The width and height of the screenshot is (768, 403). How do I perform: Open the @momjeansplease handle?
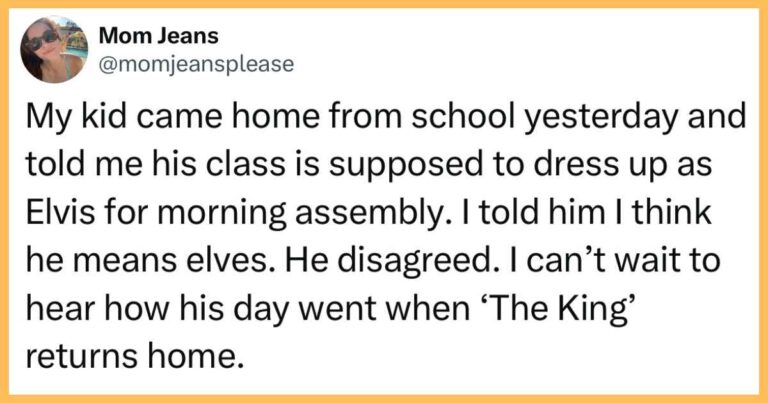pos(196,64)
